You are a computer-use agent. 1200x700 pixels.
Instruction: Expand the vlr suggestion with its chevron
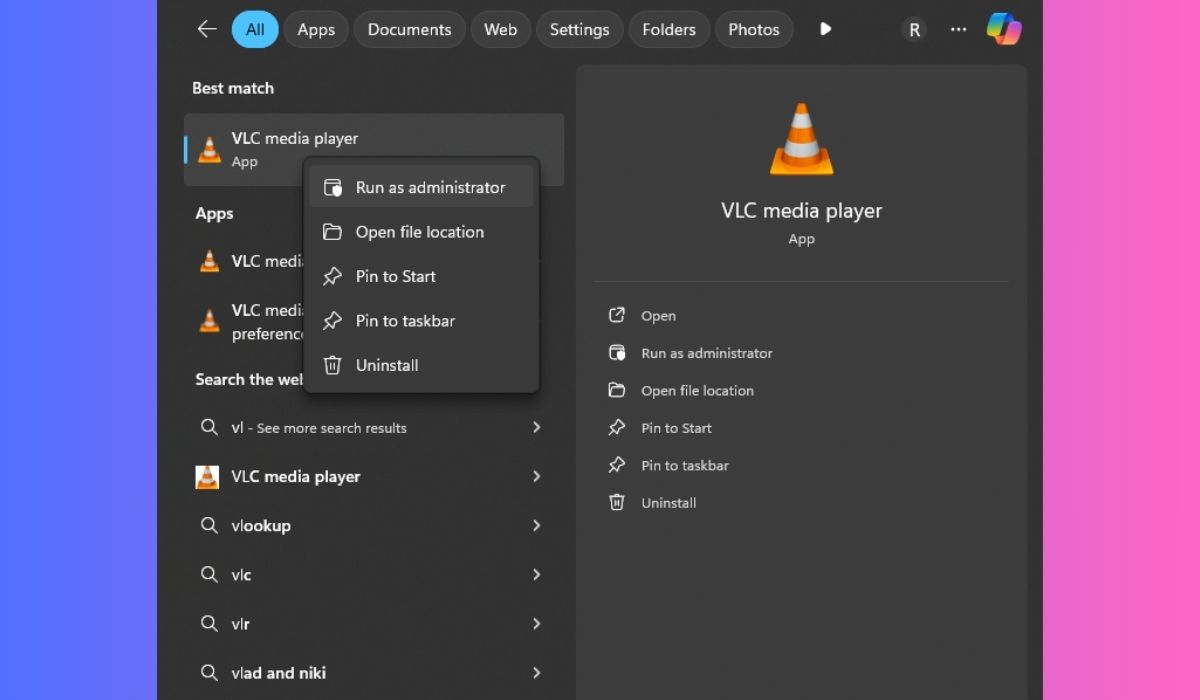[x=537, y=623]
